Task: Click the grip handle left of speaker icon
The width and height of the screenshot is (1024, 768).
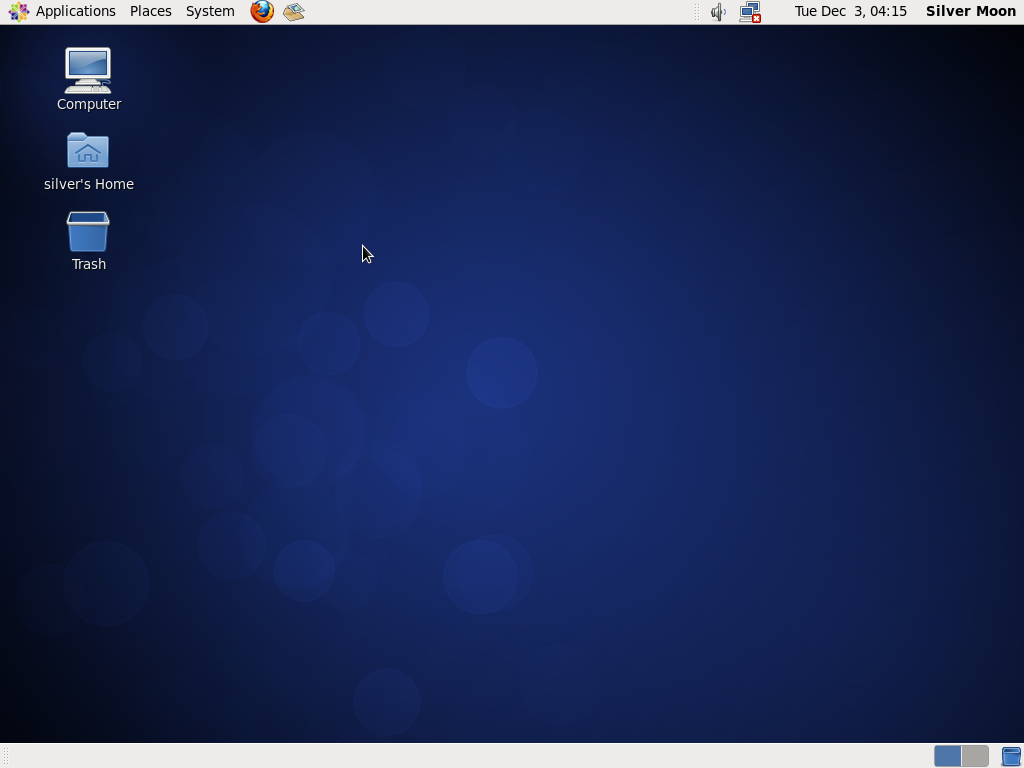Action: coord(697,12)
